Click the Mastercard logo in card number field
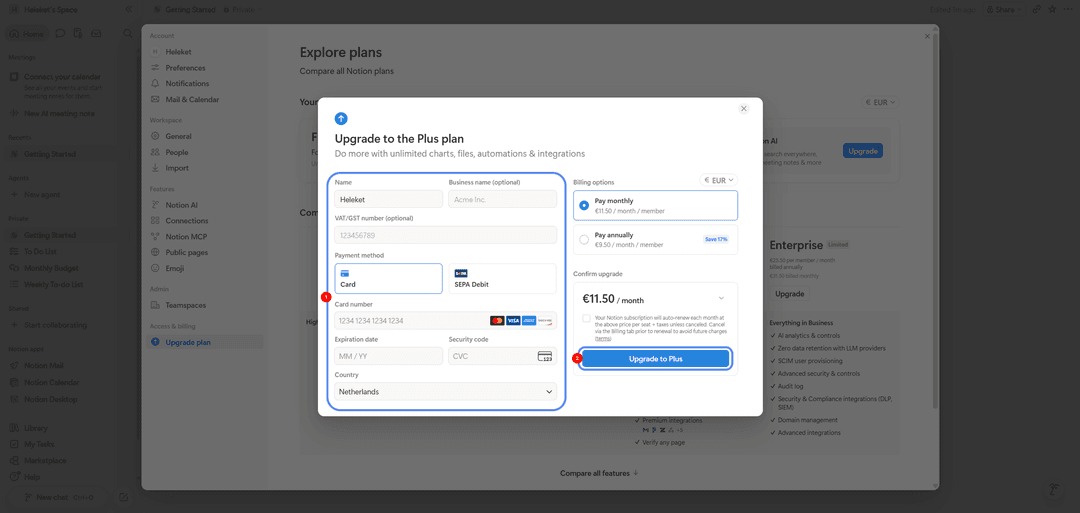Screen dimensions: 1080x513 pos(497,321)
